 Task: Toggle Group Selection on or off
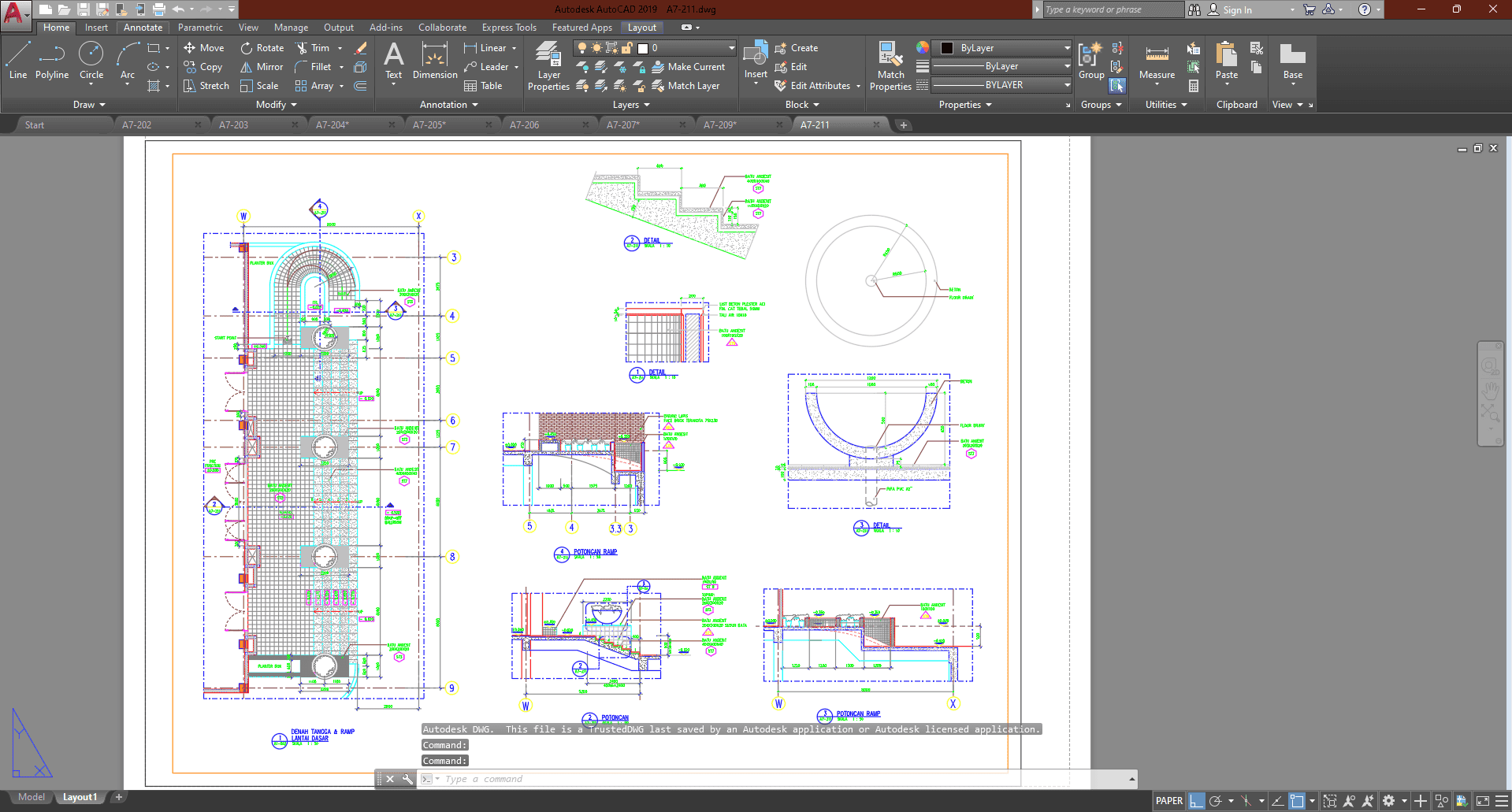(x=1117, y=86)
